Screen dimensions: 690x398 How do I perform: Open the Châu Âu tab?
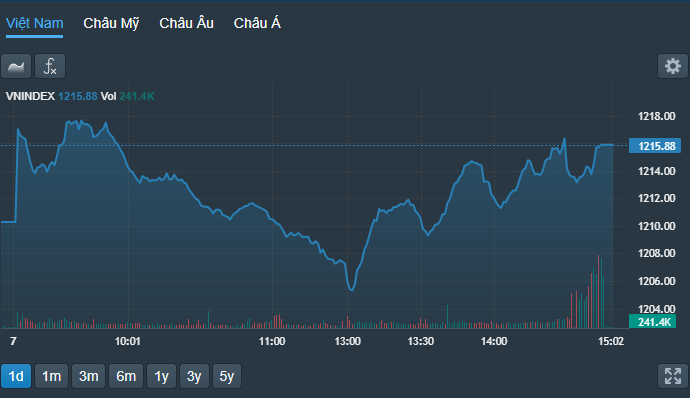[186, 23]
